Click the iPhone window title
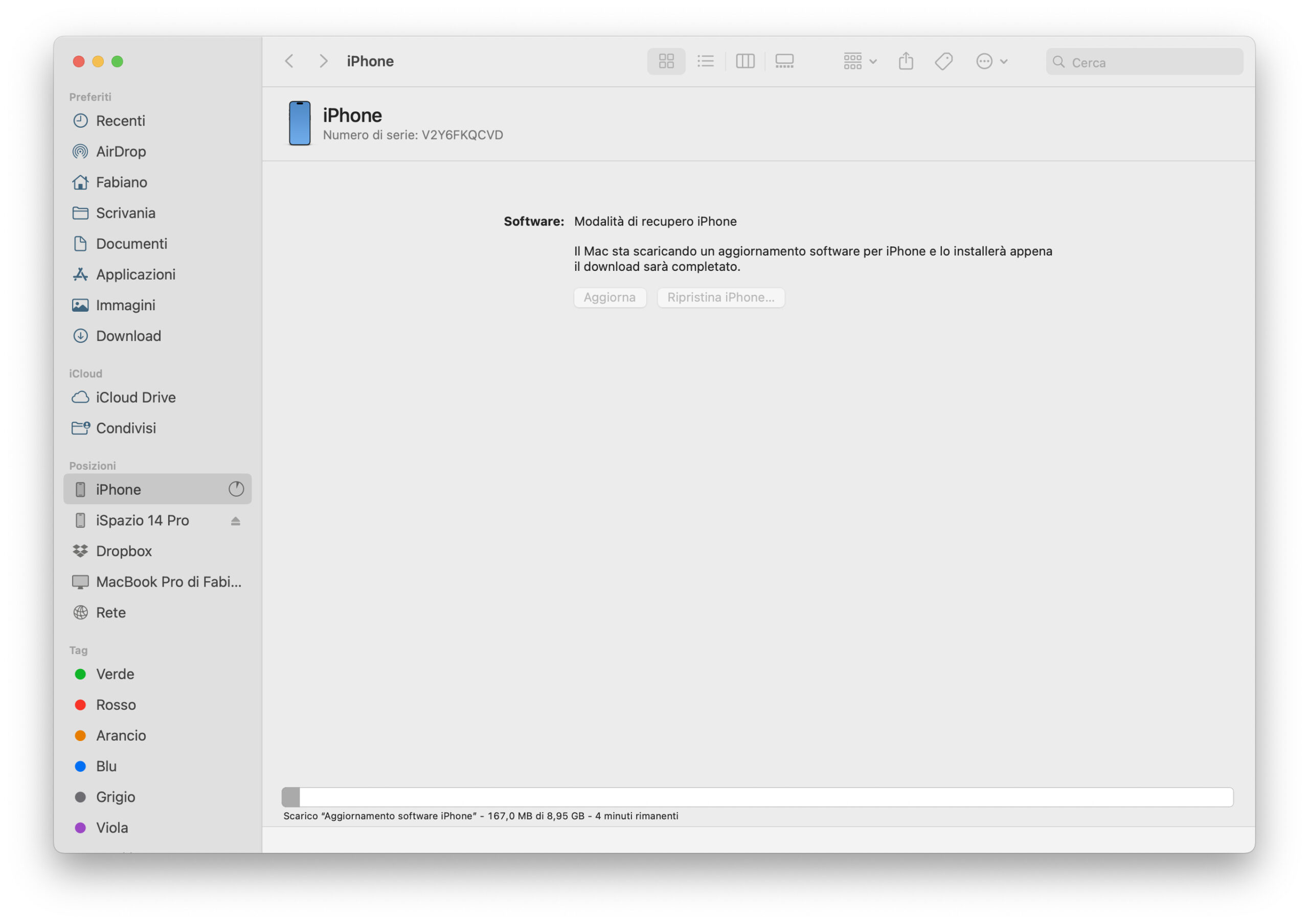 [370, 61]
